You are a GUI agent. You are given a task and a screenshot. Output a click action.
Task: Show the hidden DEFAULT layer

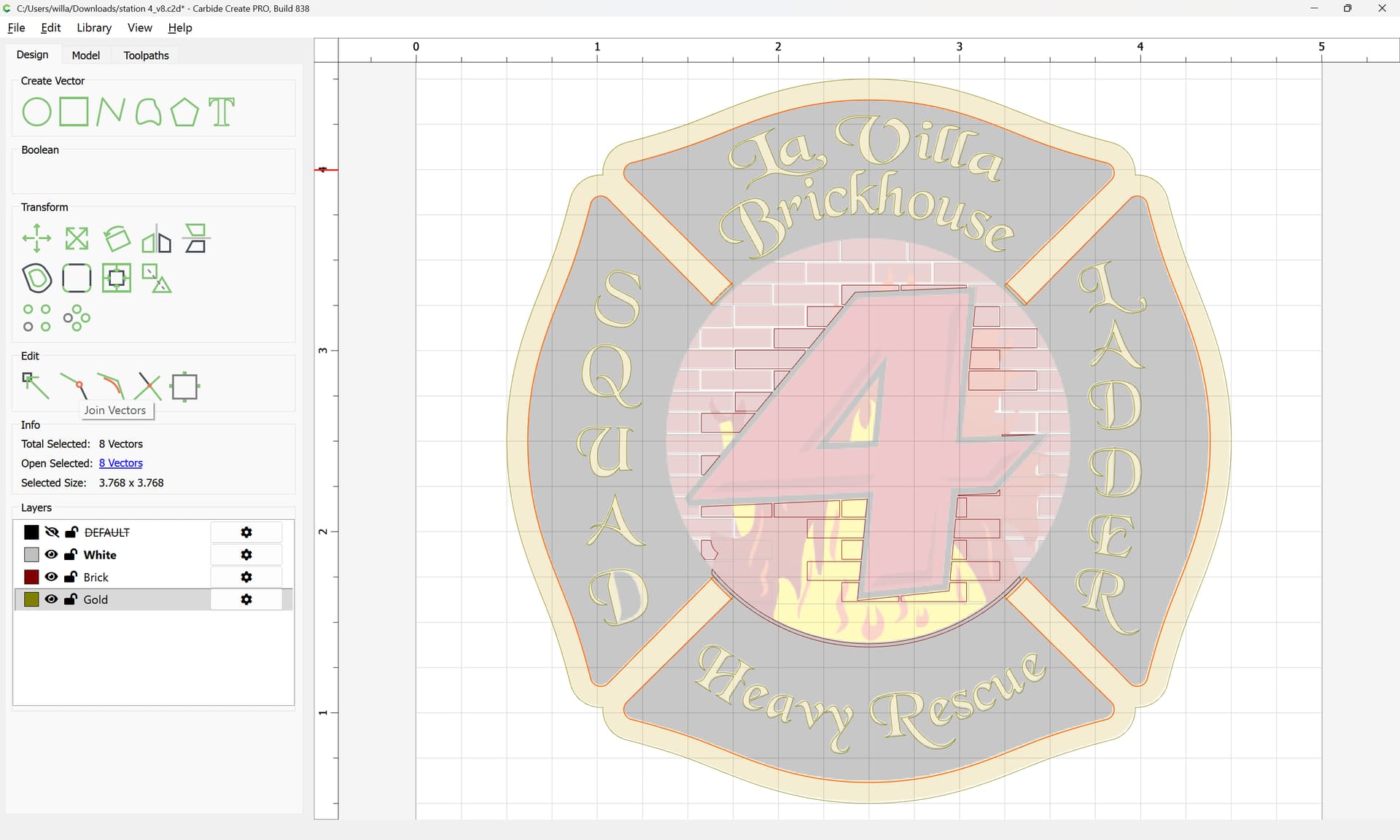pos(51,532)
